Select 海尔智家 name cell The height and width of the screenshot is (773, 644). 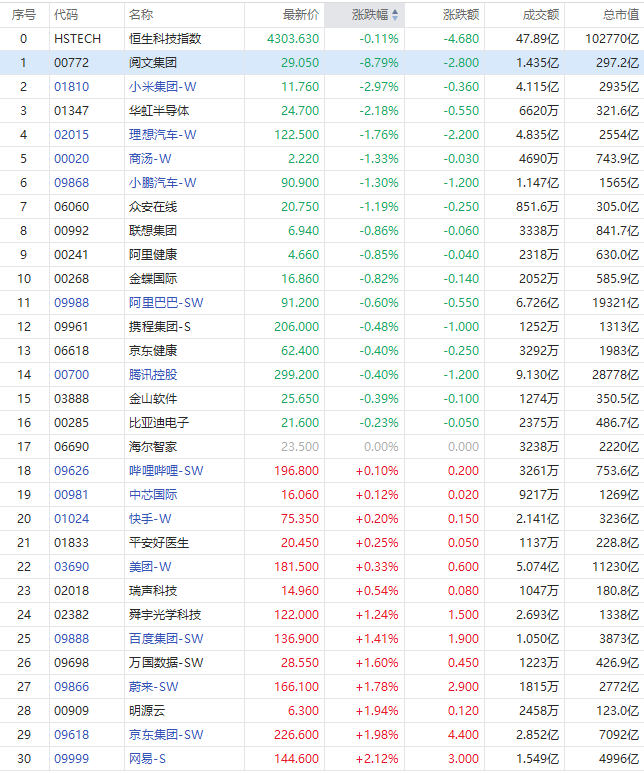pyautogui.click(x=153, y=447)
